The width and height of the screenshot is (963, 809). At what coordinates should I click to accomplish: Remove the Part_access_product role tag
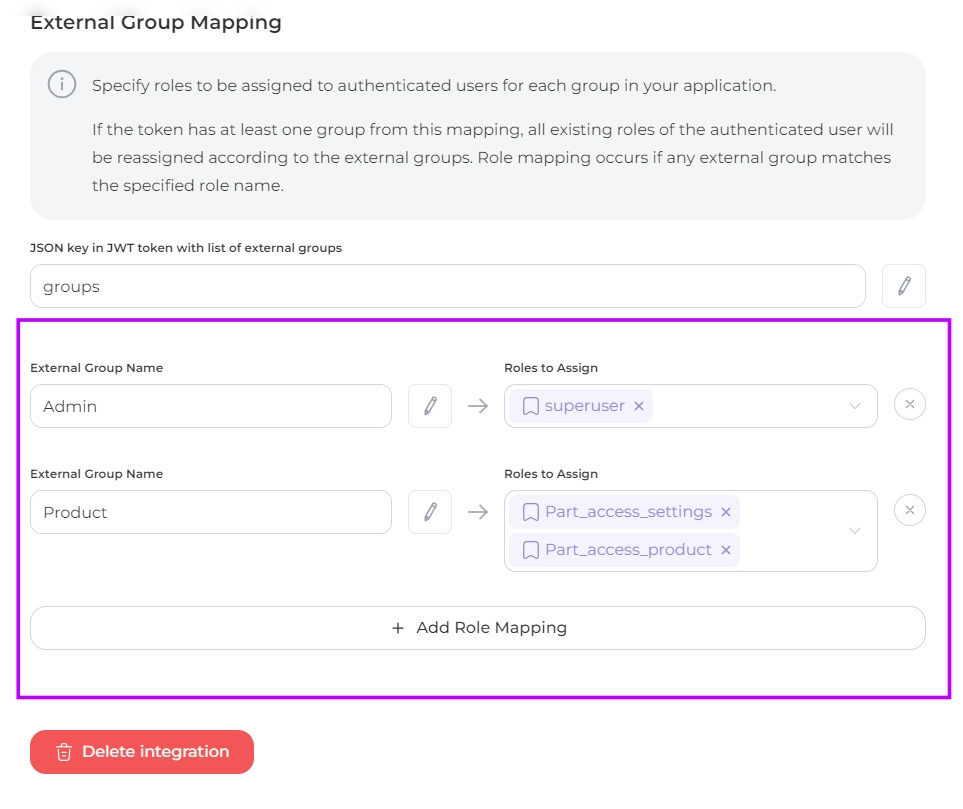(x=726, y=550)
